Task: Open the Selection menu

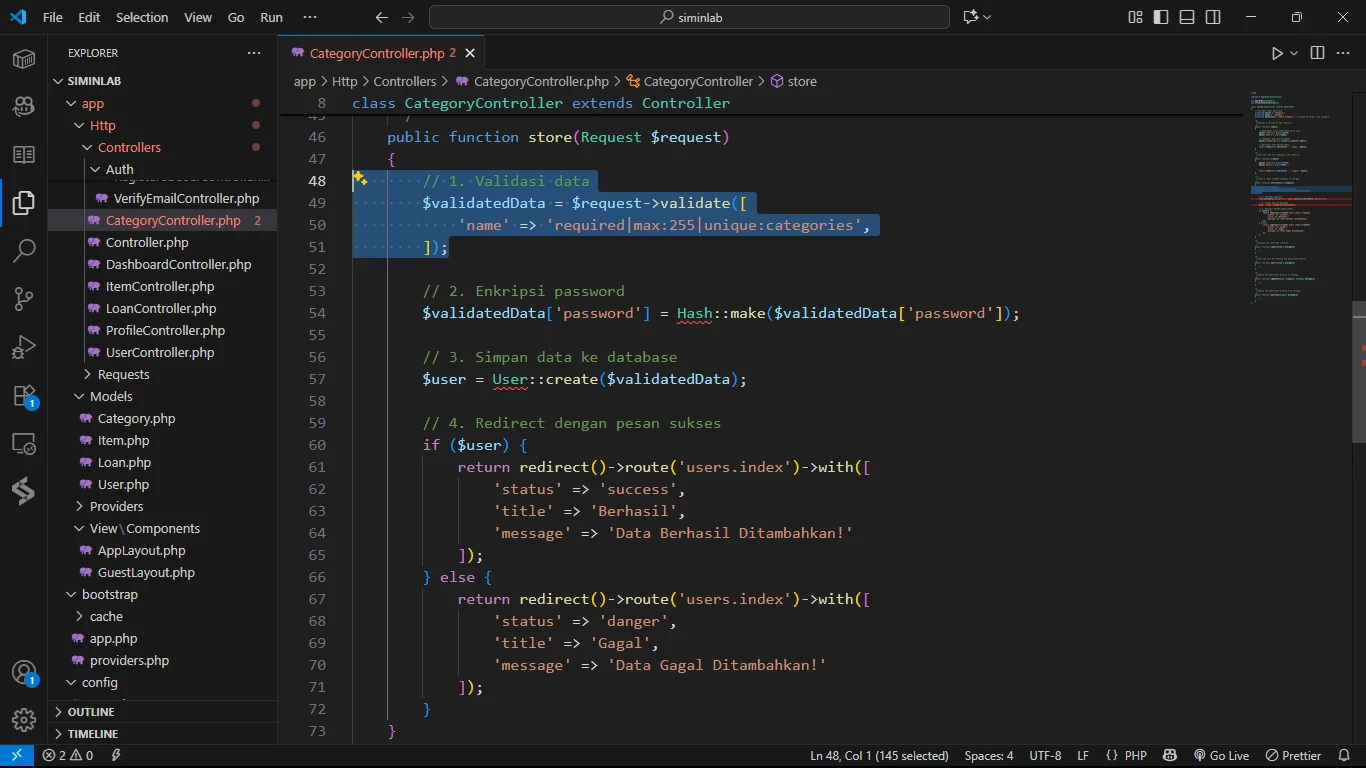Action: point(142,17)
